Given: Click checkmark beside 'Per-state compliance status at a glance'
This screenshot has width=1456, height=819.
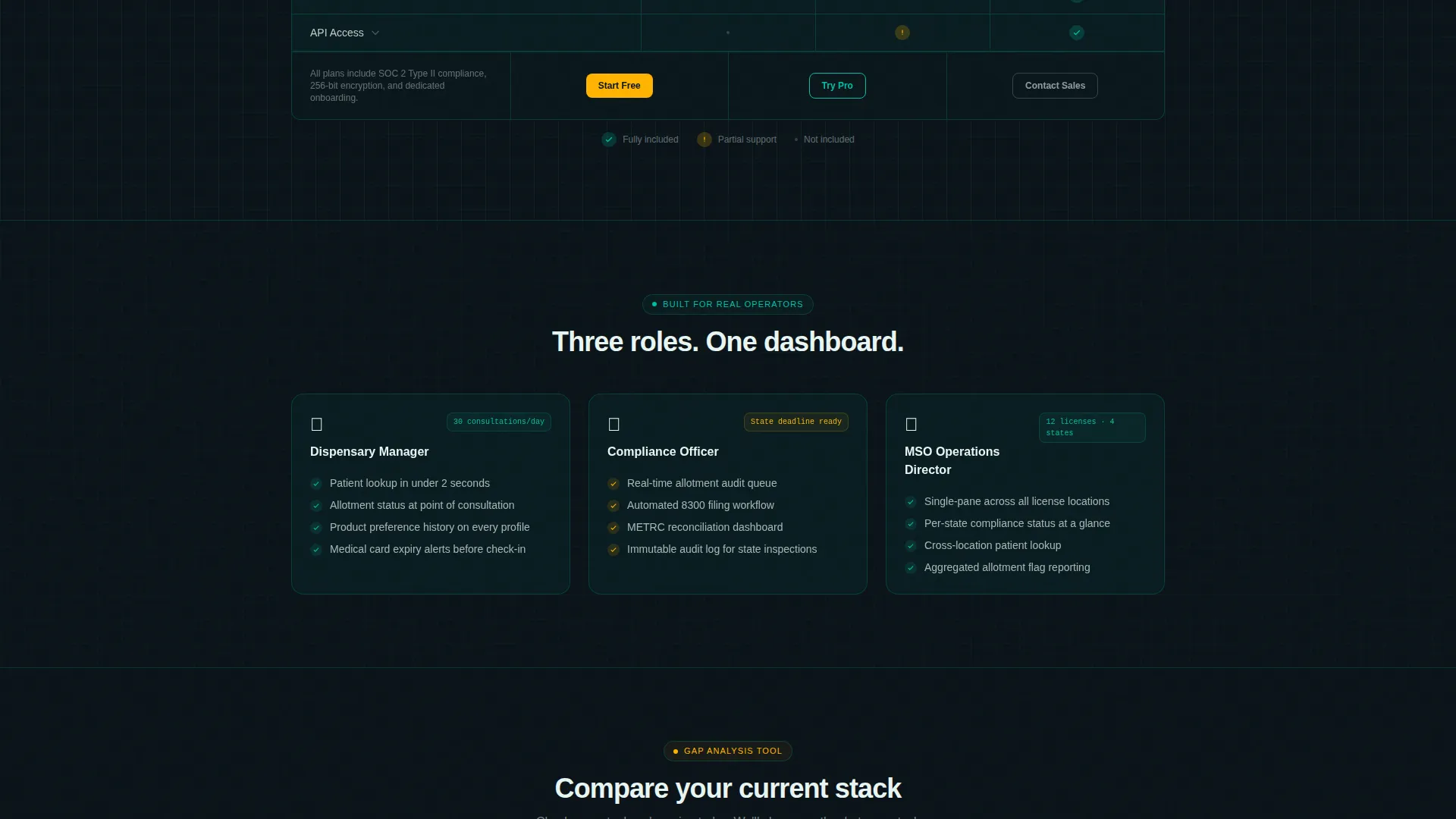Looking at the screenshot, I should click(x=911, y=524).
